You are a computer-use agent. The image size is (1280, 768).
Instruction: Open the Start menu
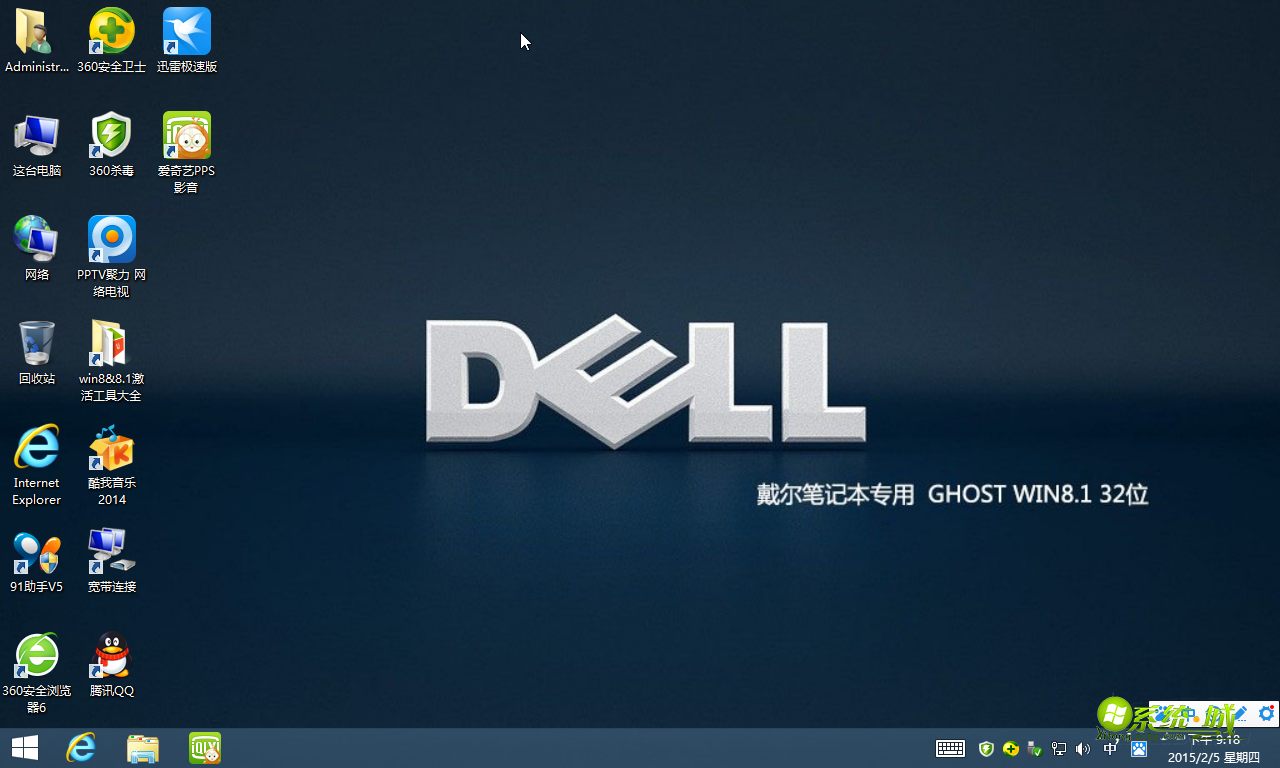click(24, 748)
